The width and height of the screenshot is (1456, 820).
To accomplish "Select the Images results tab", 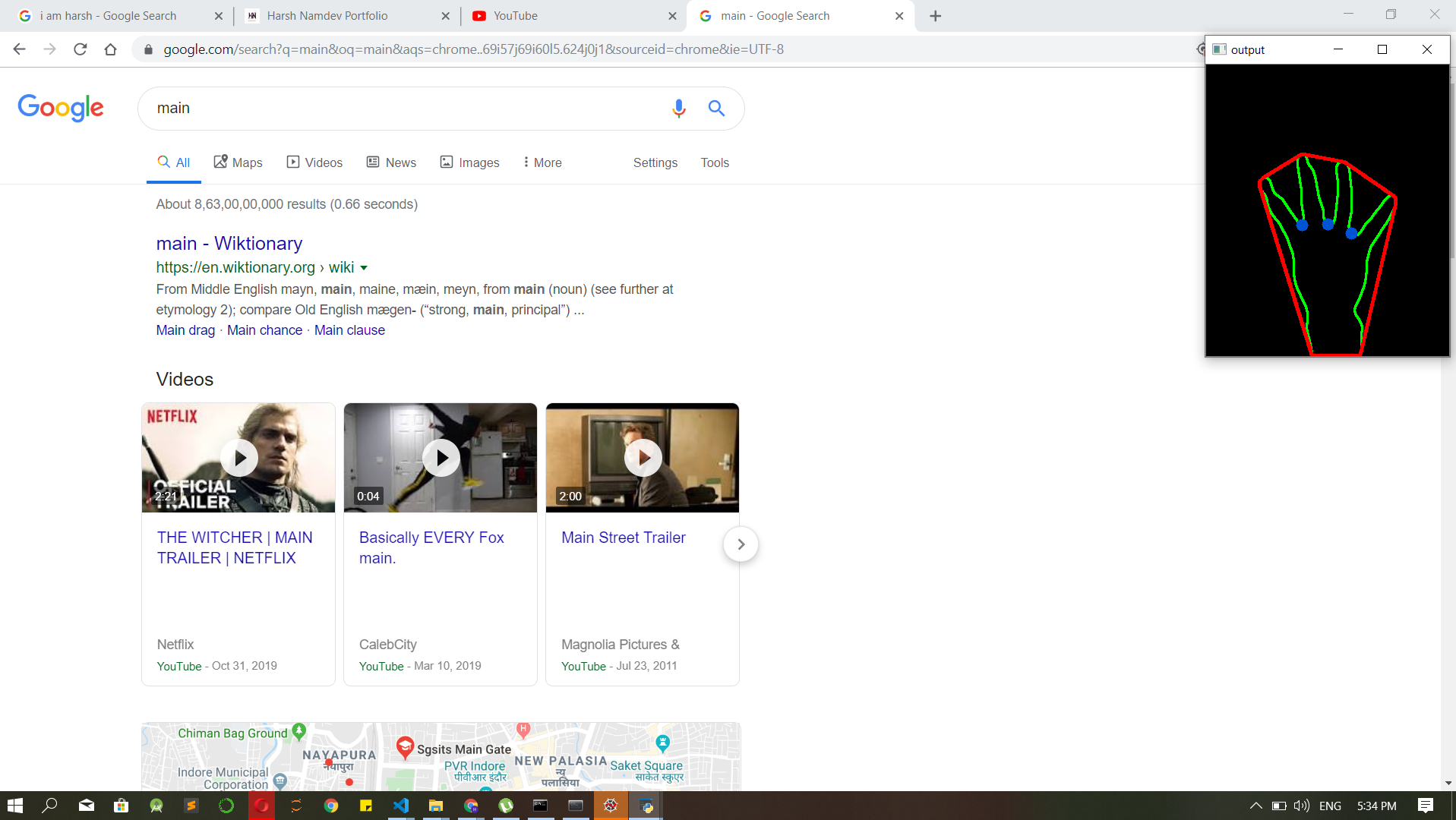I will 469,162.
